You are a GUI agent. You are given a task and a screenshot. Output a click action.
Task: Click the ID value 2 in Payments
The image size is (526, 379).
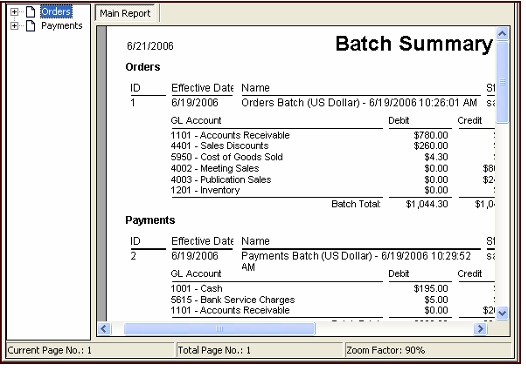[x=134, y=257]
